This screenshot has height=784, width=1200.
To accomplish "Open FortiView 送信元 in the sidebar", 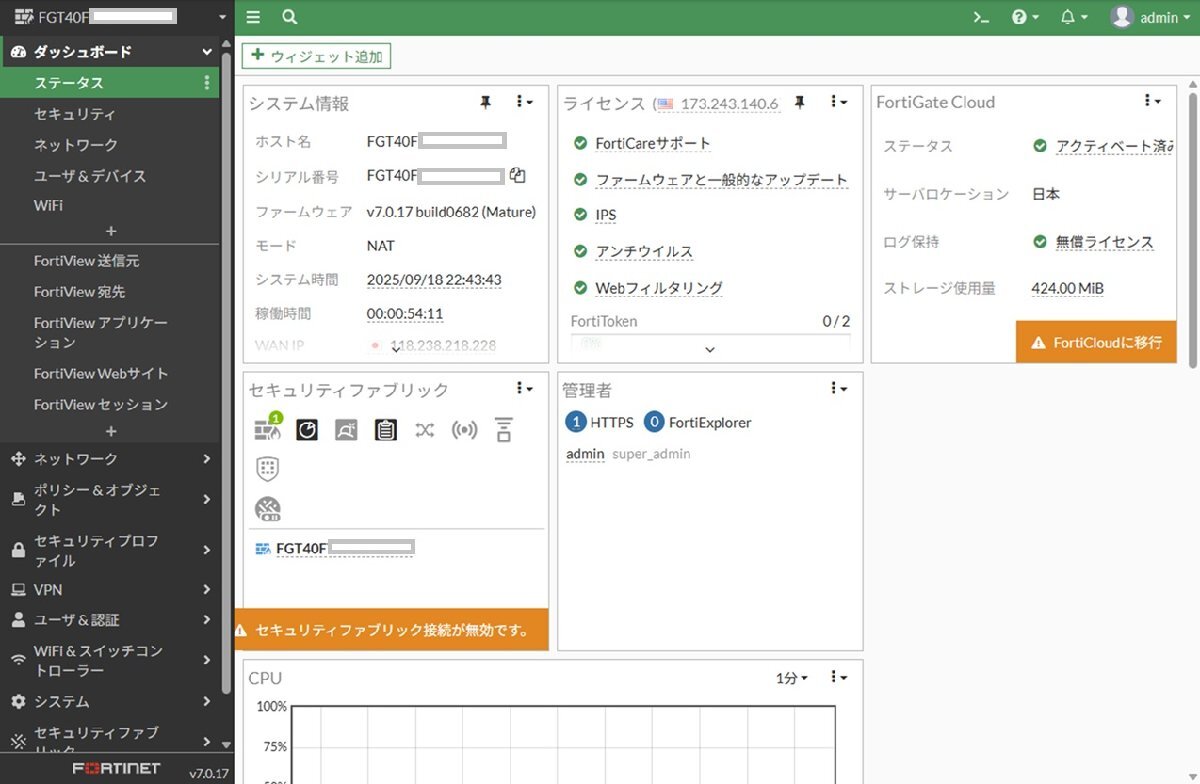I will point(86,261).
